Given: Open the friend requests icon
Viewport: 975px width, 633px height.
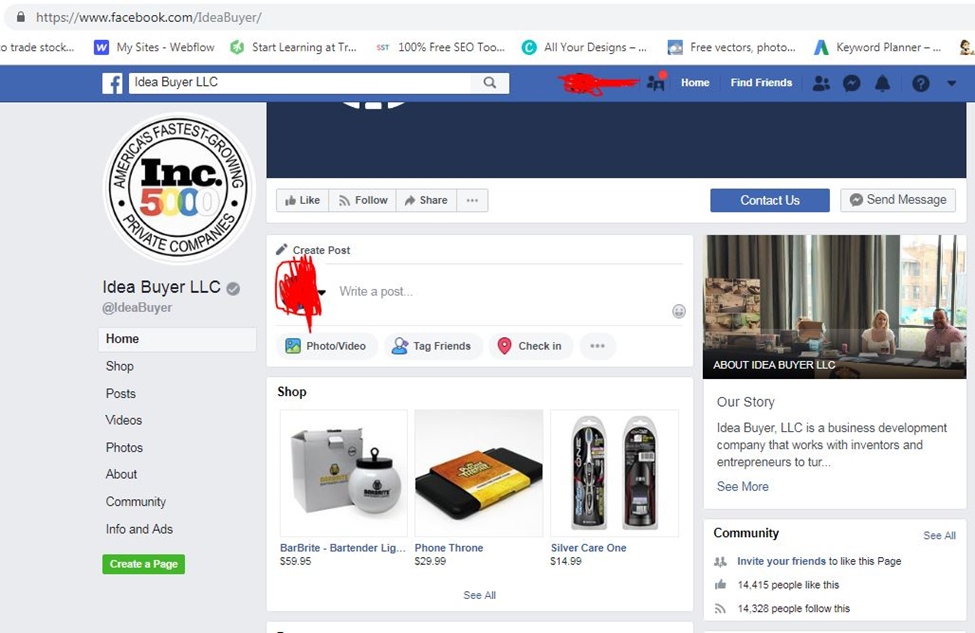Looking at the screenshot, I should [821, 83].
